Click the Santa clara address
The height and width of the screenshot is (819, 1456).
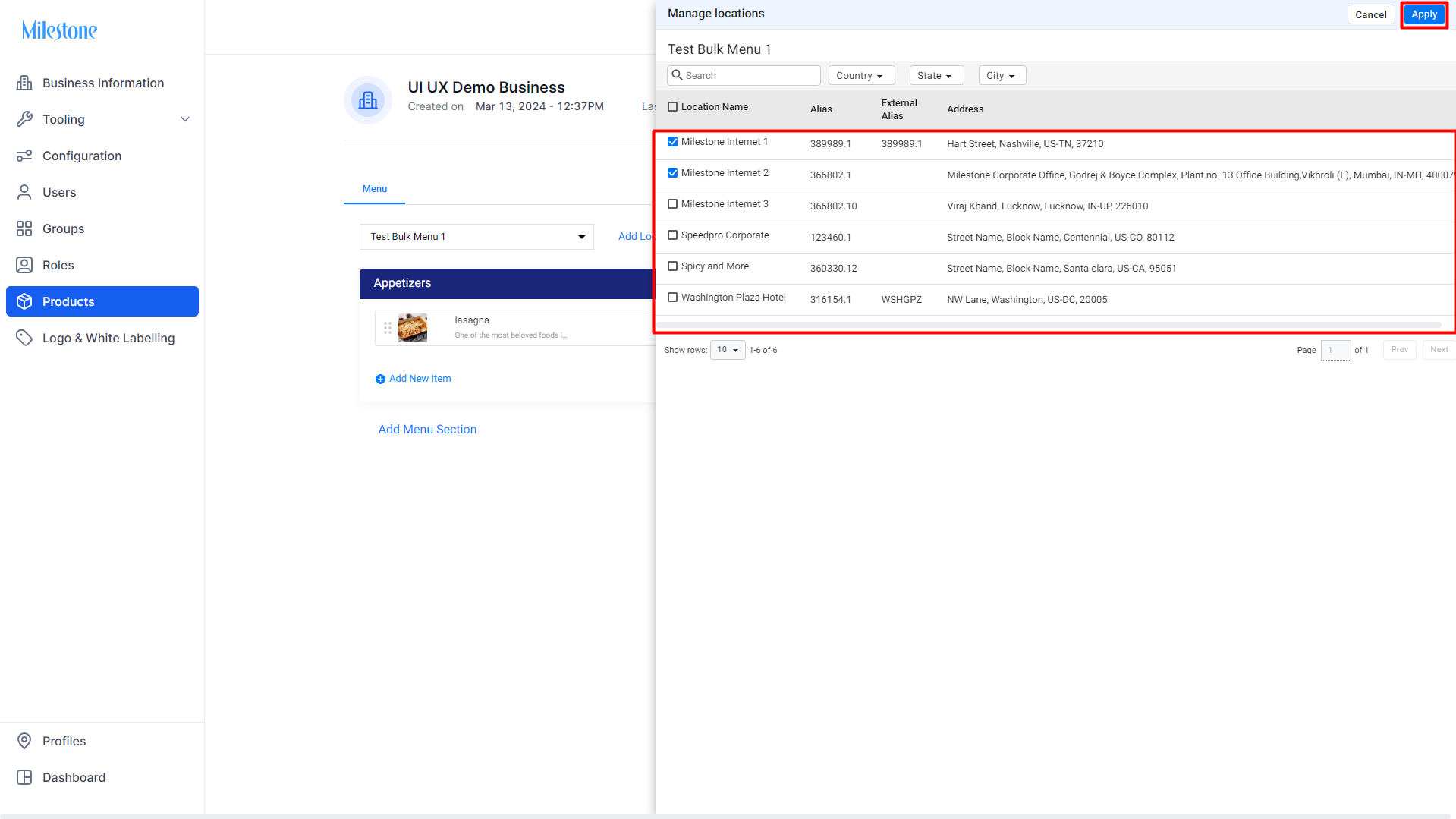pyautogui.click(x=1061, y=269)
